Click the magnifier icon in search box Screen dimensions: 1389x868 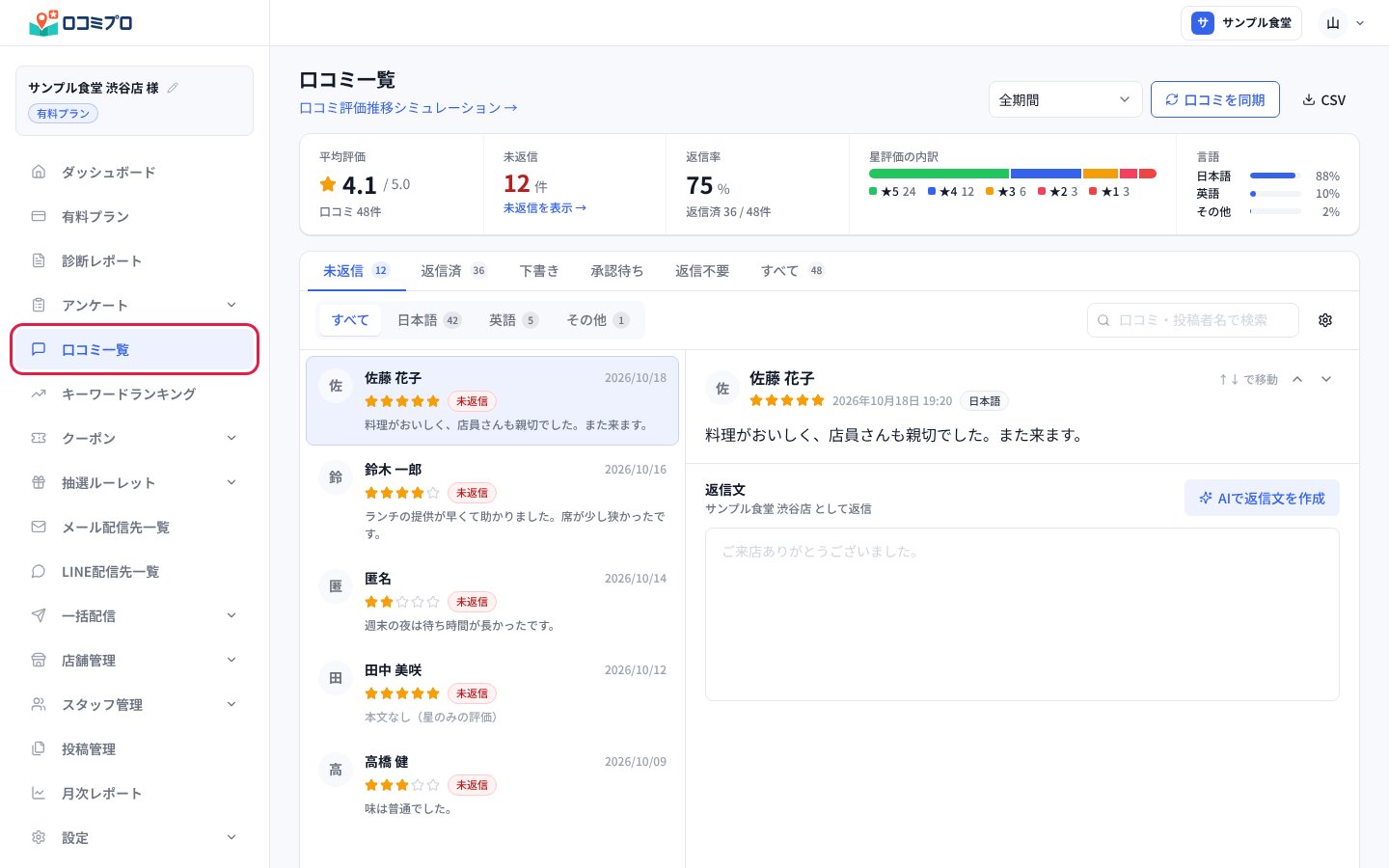click(1103, 320)
